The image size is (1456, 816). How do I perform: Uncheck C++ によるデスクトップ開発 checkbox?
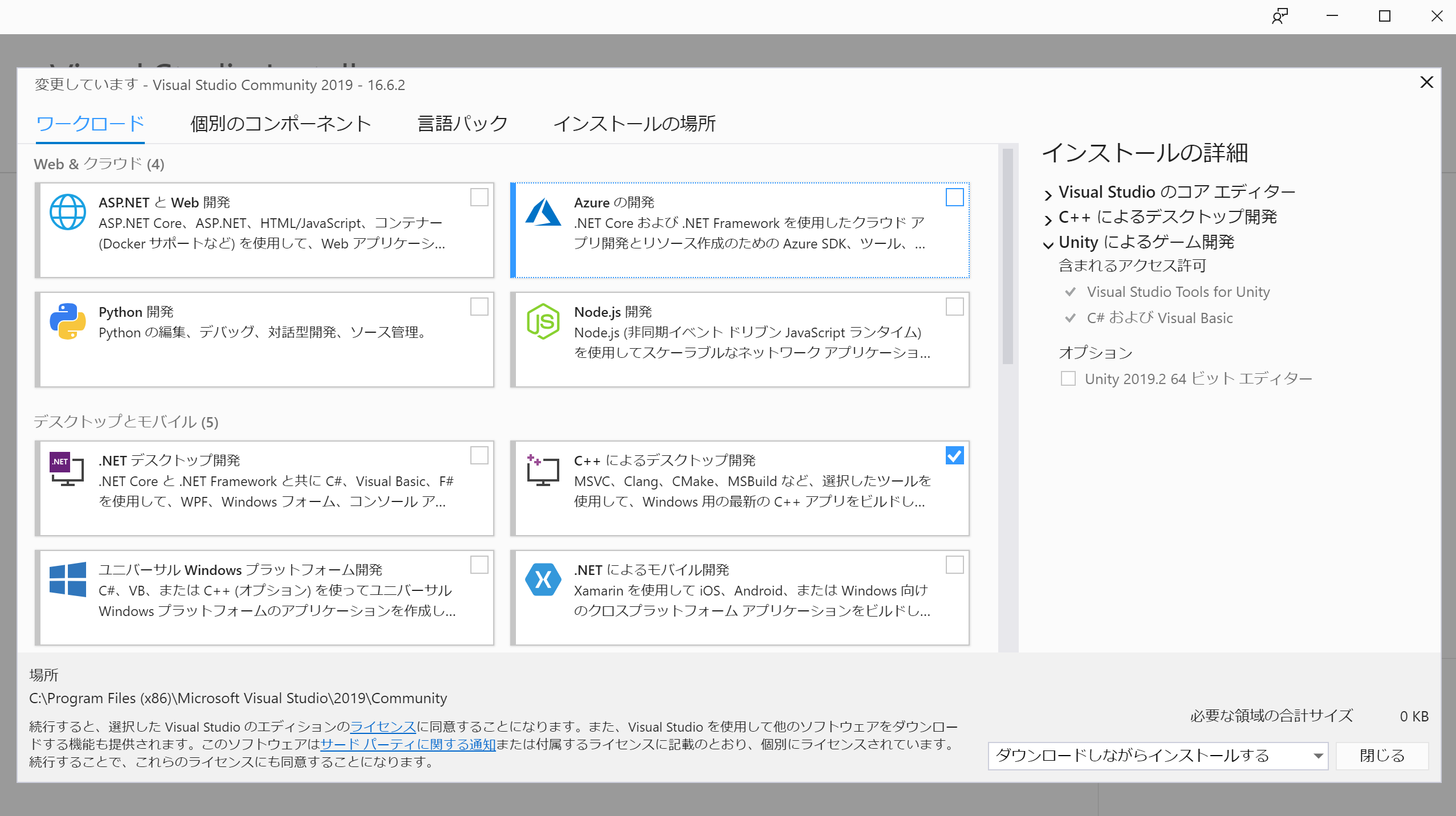coord(954,455)
